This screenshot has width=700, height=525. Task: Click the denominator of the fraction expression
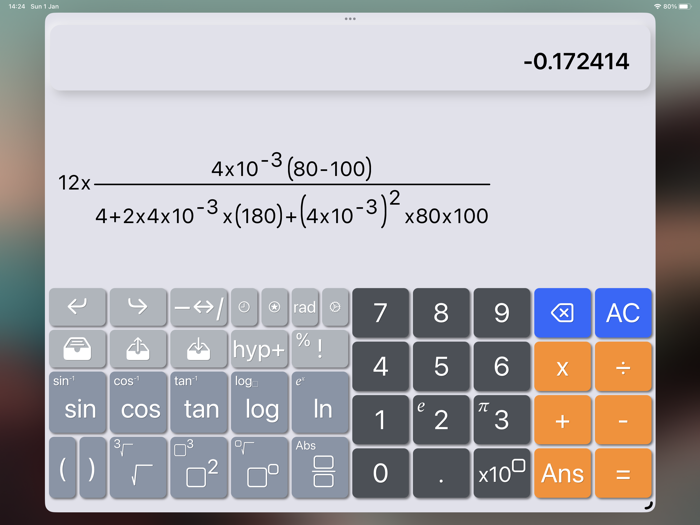(292, 209)
